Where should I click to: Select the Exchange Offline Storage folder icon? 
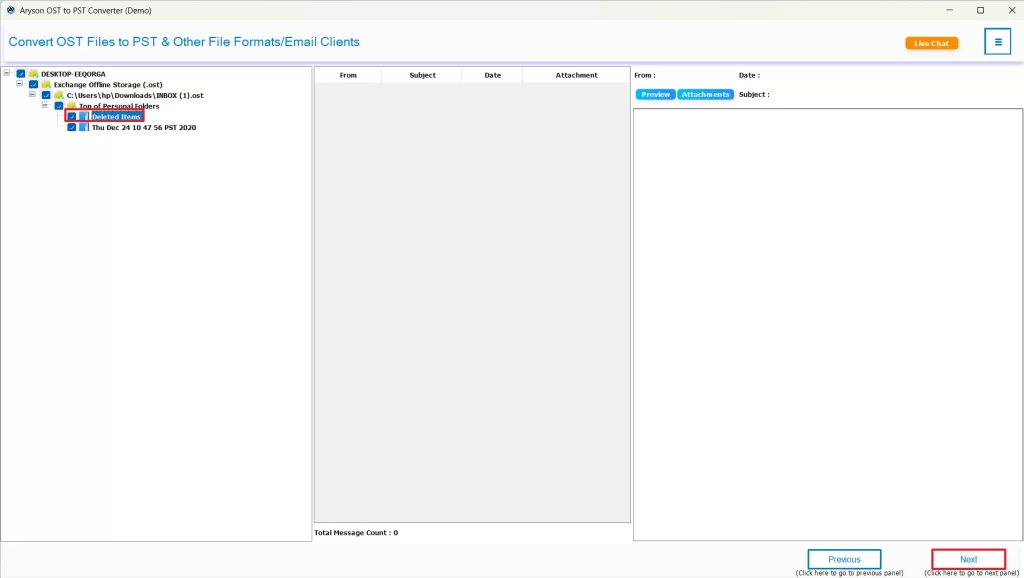point(46,85)
